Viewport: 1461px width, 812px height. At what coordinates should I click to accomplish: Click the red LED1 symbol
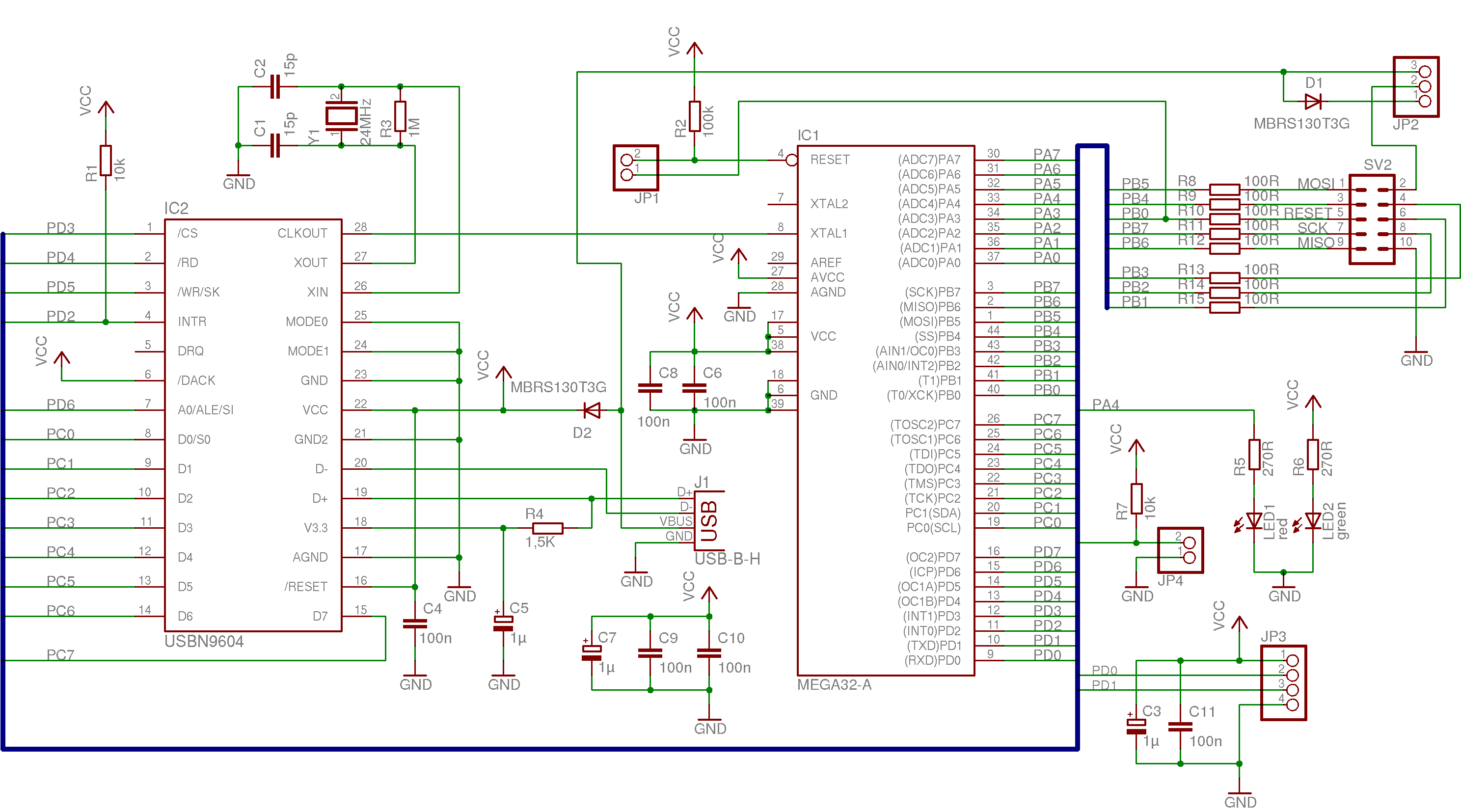pyautogui.click(x=1254, y=520)
